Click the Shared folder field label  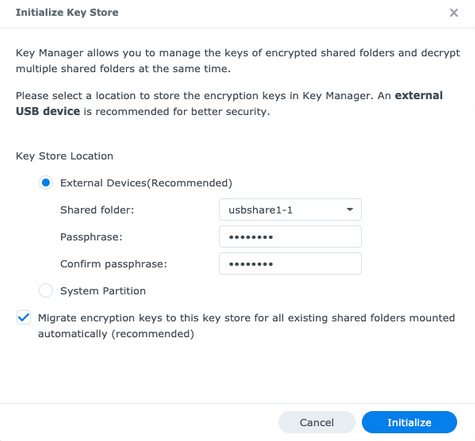(x=97, y=210)
